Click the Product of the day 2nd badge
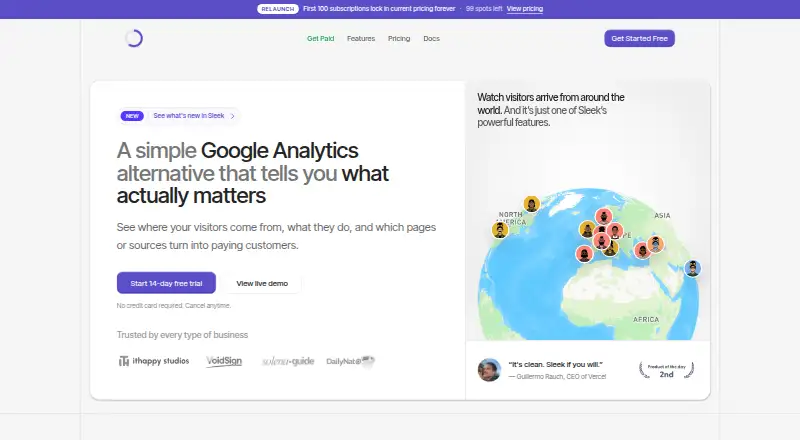The image size is (800, 440). tap(666, 370)
